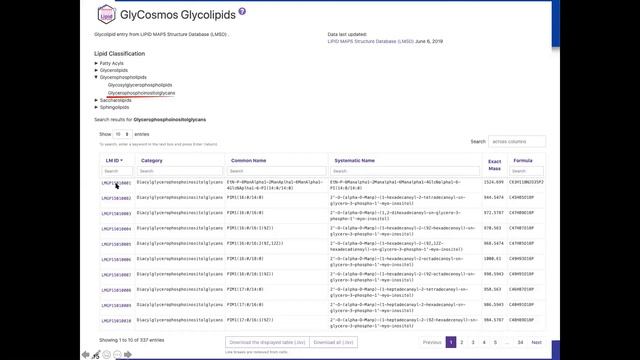The width and height of the screenshot is (640, 360).
Task: Click exact mass value 1524.699
Action: pos(493,182)
